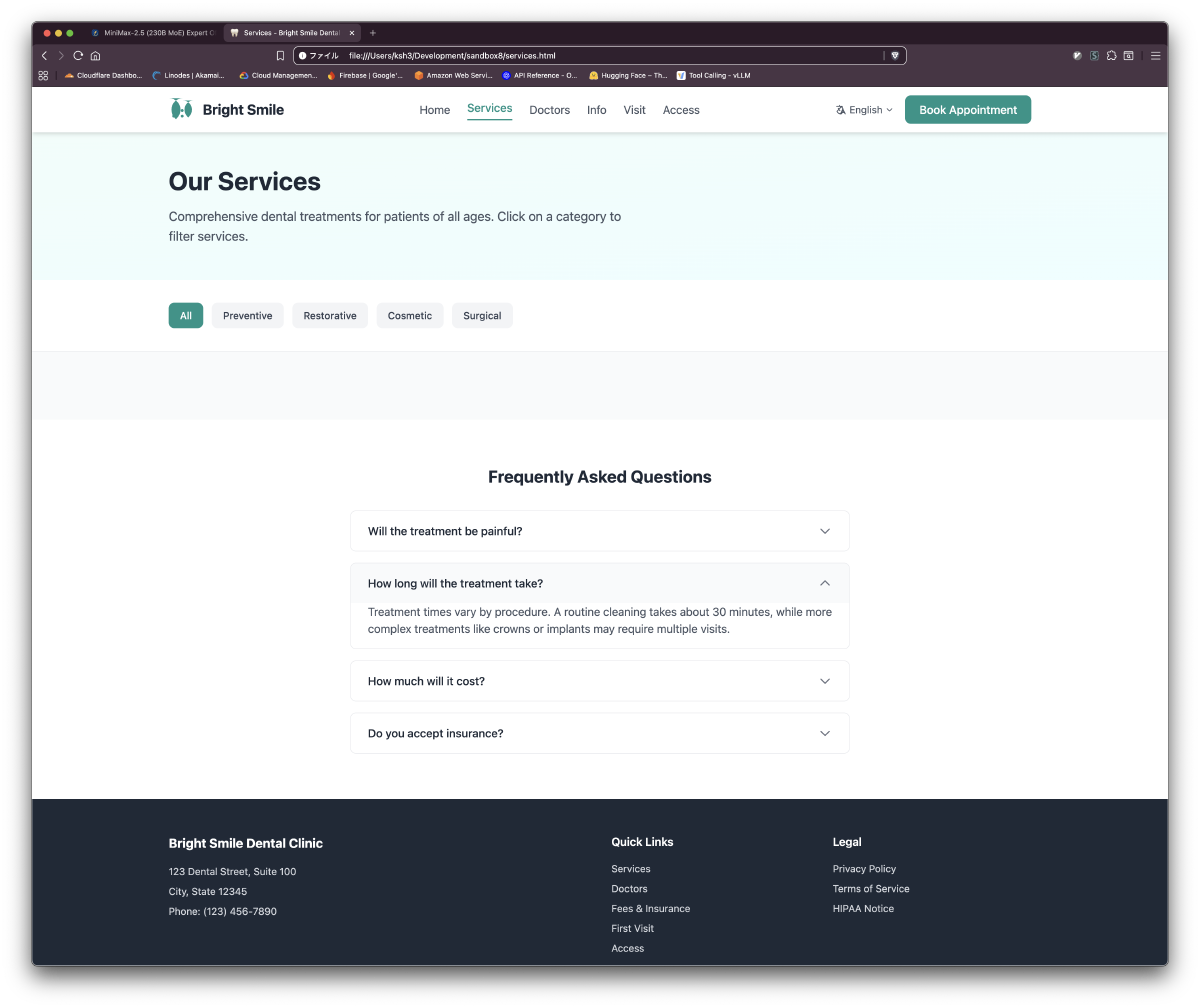The width and height of the screenshot is (1200, 1008).
Task: Reload the page with the refresh icon
Action: point(78,56)
